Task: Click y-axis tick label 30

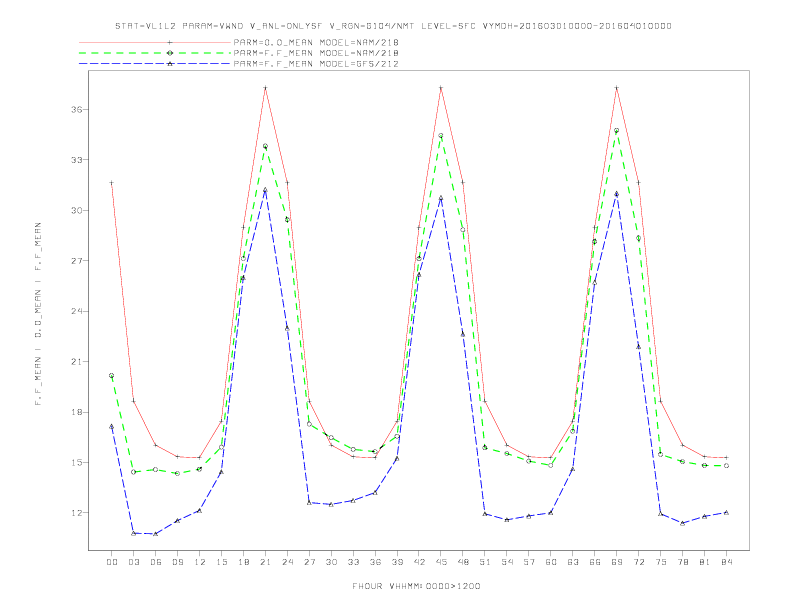Action: (77, 211)
